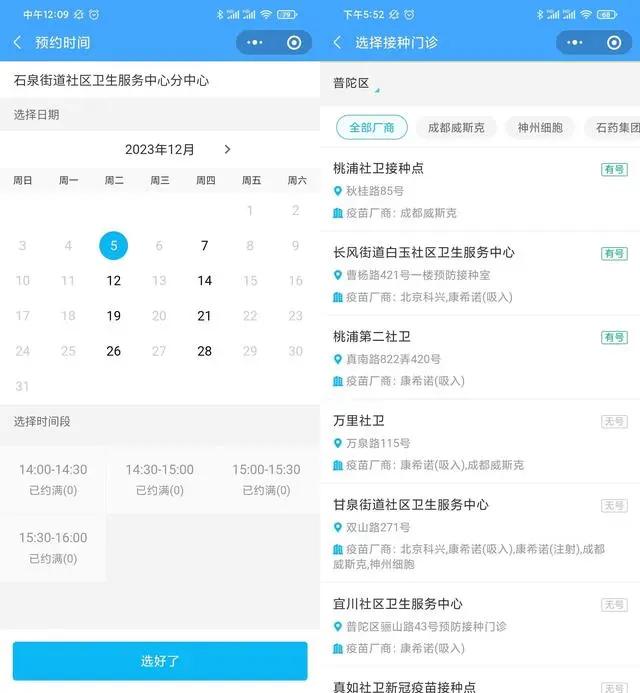Open 长风街道白玉社区卫生服务中心 clinic
The image size is (640, 693).
(x=424, y=252)
